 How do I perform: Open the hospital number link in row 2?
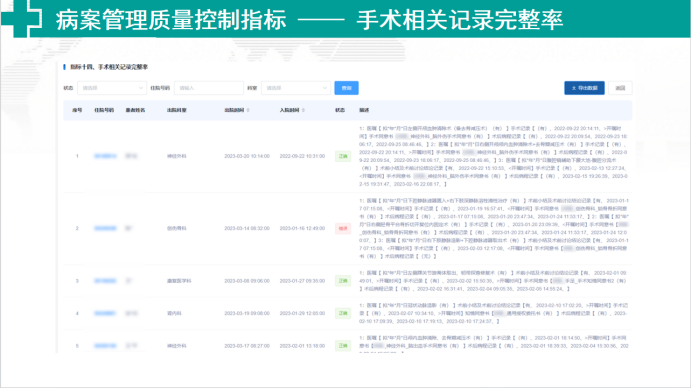105,228
